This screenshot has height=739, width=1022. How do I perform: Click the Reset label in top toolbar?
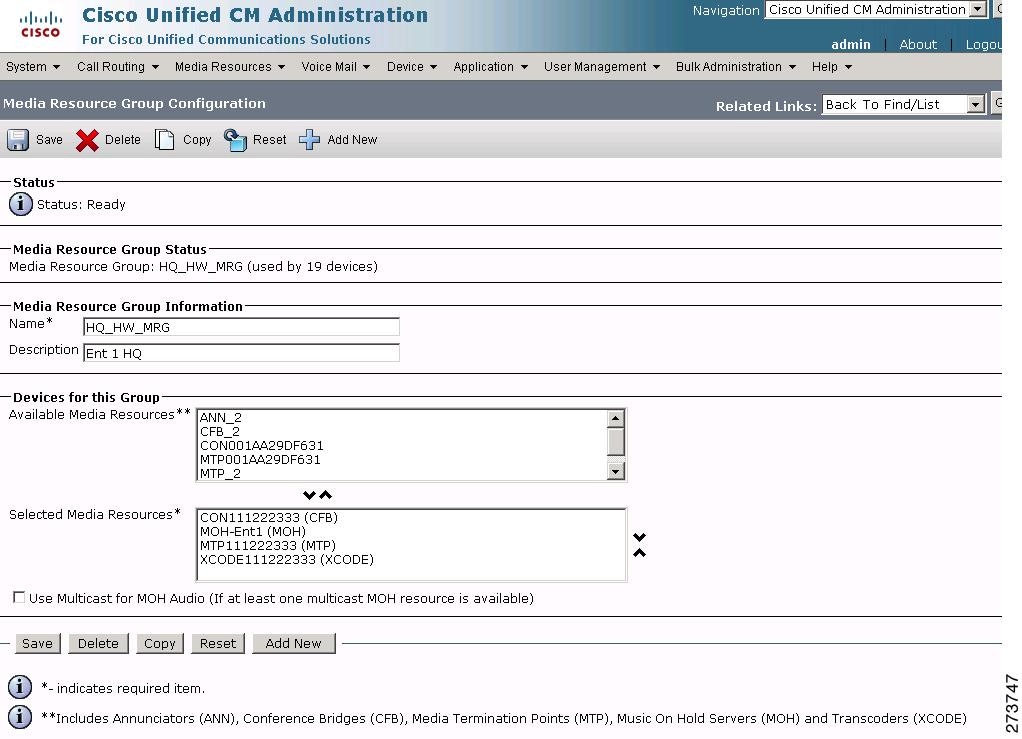coord(269,139)
